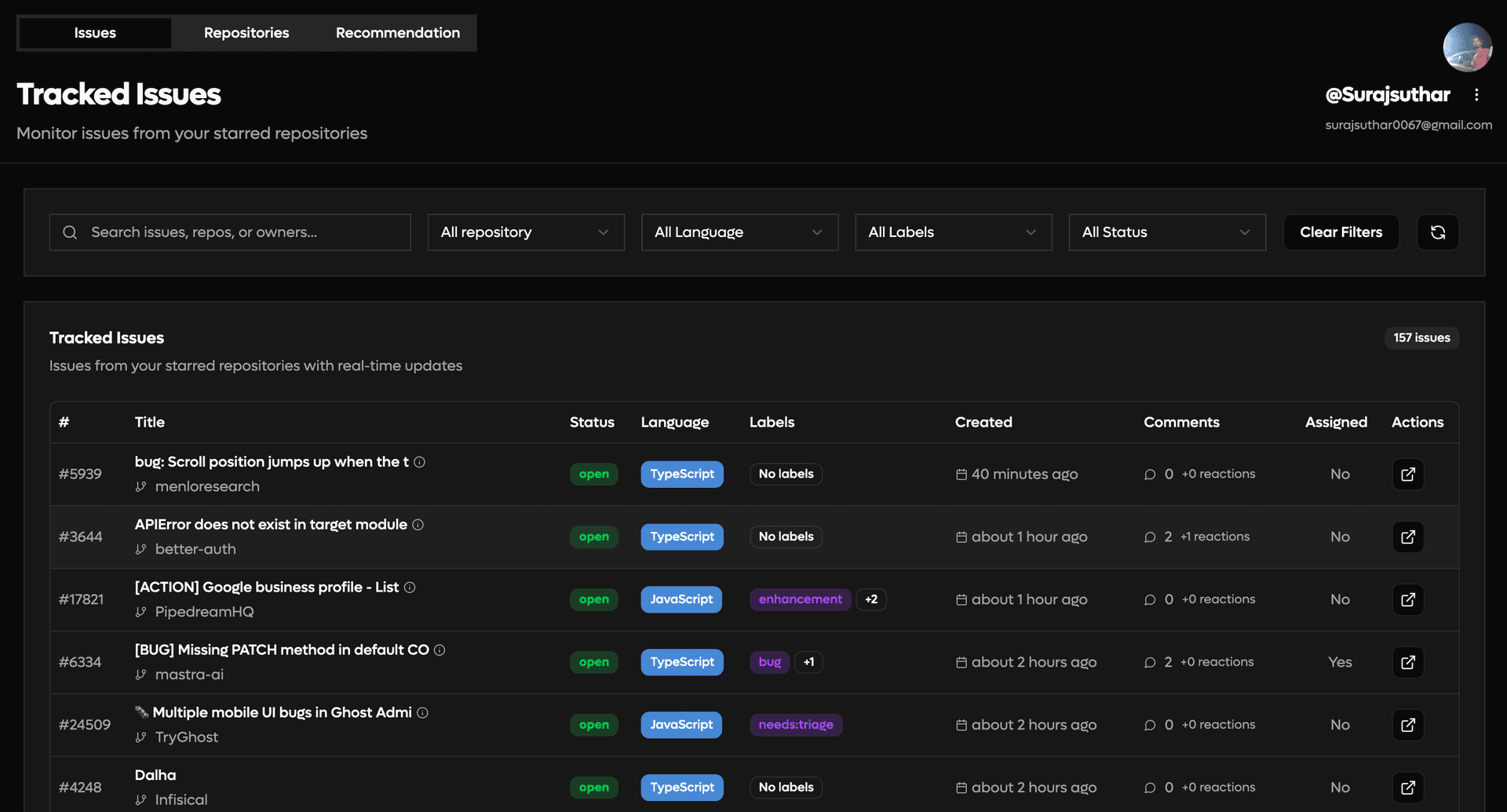Open the three-dot menu beside @Surajsuthar
The height and width of the screenshot is (812, 1507).
click(x=1478, y=94)
